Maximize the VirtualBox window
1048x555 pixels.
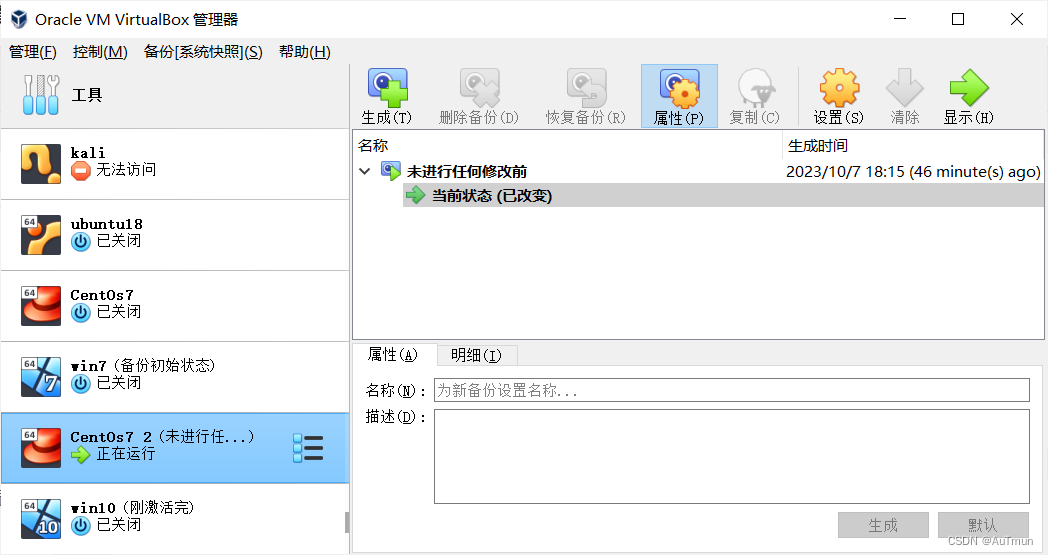(958, 19)
